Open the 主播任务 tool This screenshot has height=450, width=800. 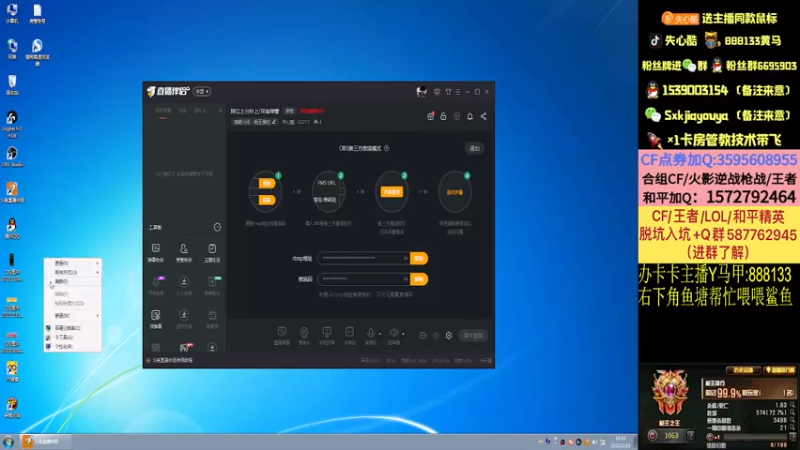212,253
